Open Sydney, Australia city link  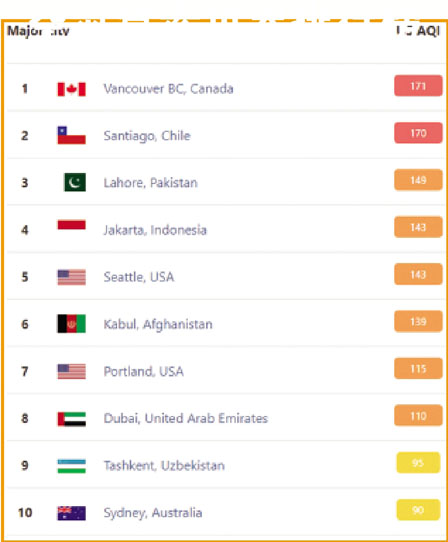pos(153,513)
